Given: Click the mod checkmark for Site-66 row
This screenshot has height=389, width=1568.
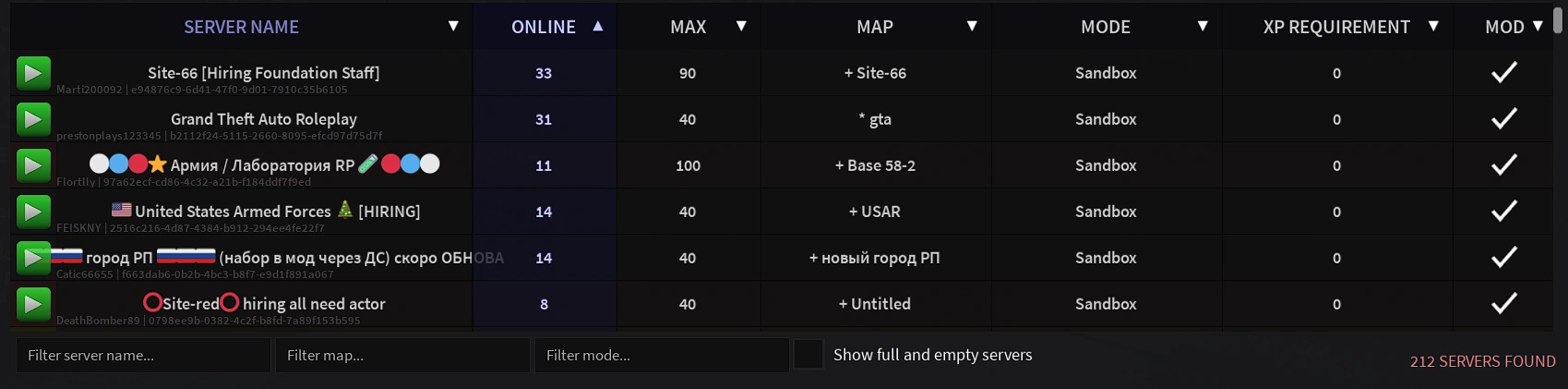Looking at the screenshot, I should 1504,73.
